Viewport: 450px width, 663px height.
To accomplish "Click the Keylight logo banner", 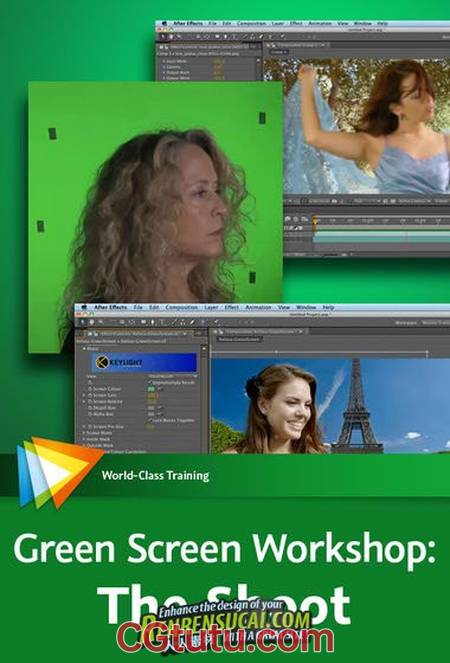I will pos(144,362).
